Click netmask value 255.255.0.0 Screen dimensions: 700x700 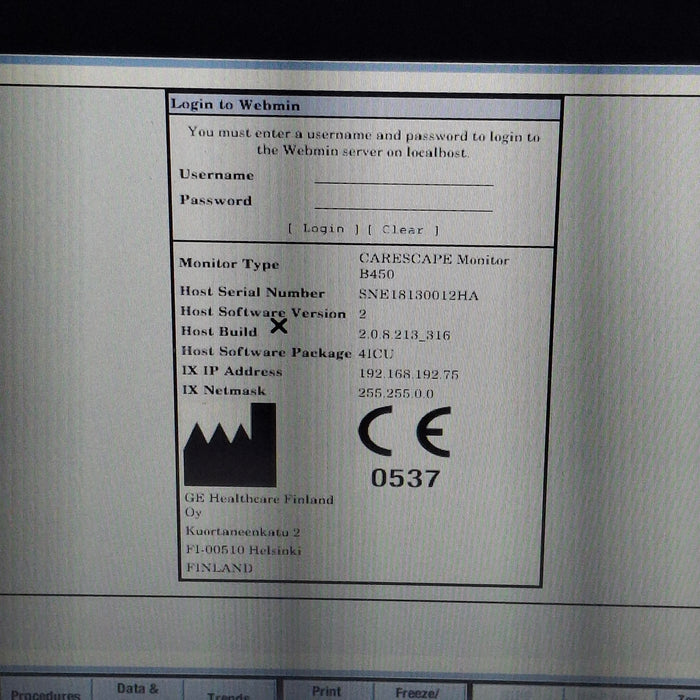(x=396, y=393)
